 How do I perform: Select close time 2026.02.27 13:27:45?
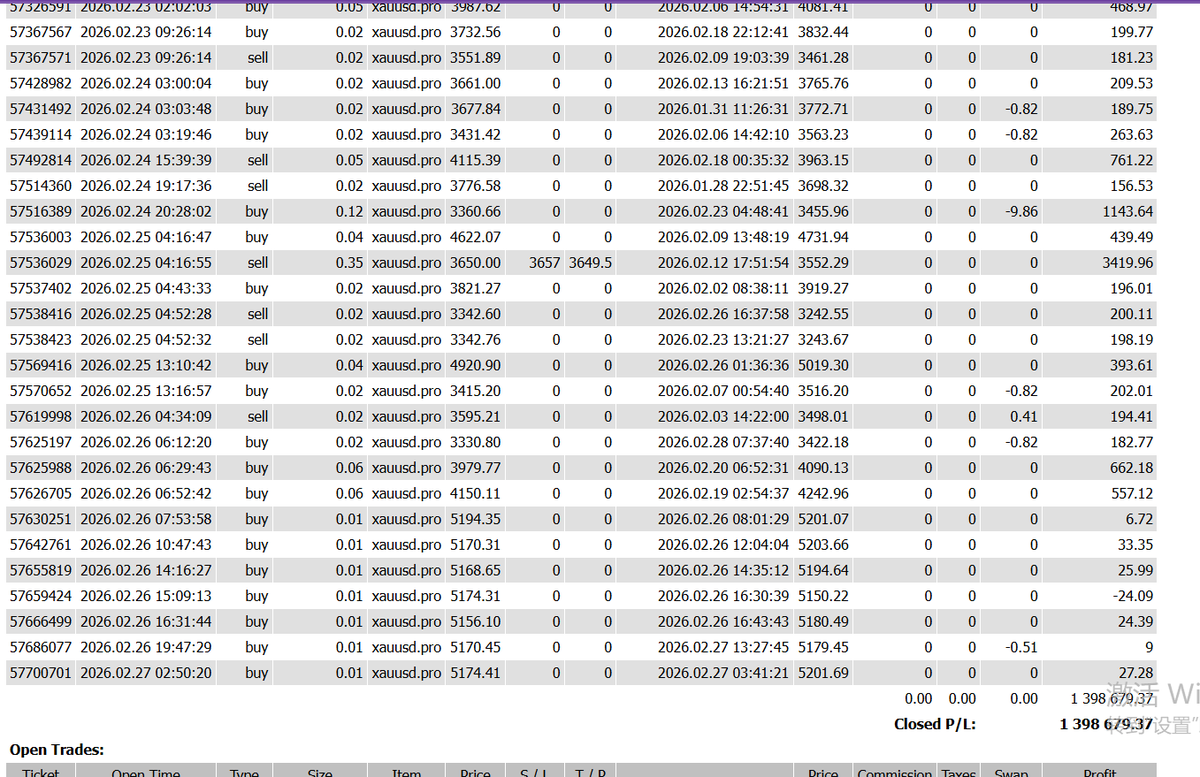723,647
